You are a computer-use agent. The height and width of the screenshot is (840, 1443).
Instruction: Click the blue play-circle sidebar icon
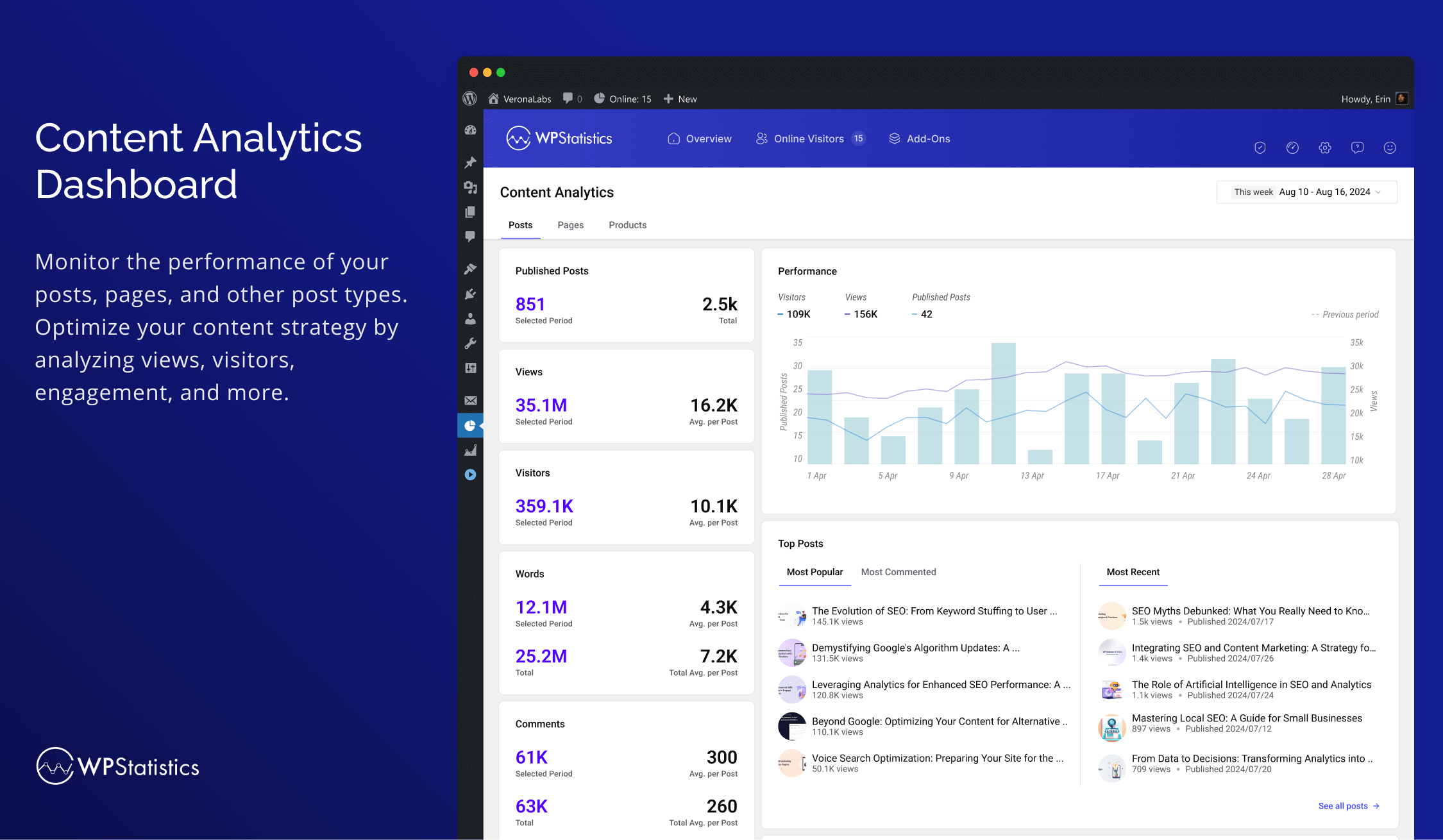point(470,475)
